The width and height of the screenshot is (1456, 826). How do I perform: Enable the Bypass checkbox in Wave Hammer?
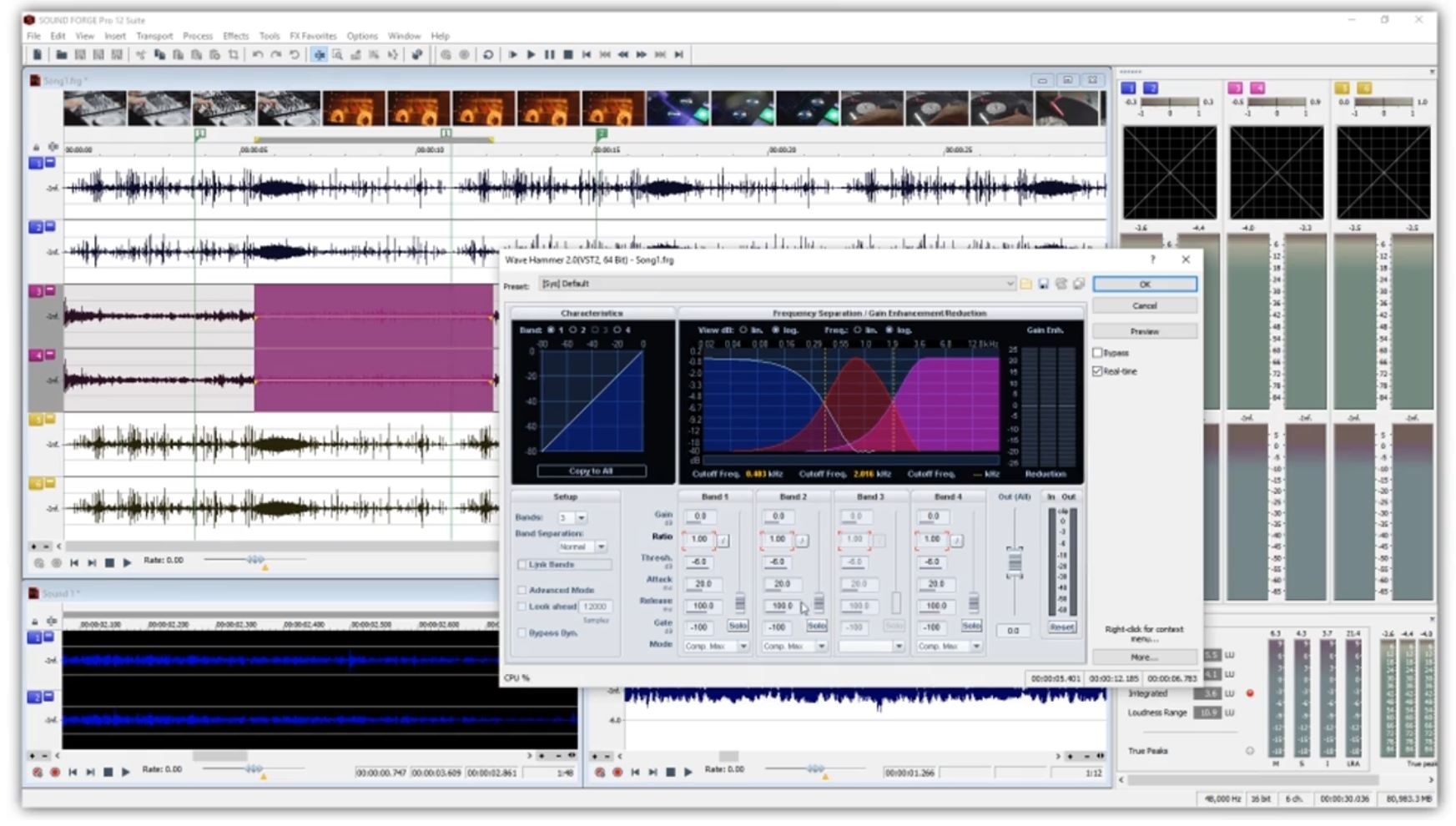(1098, 353)
